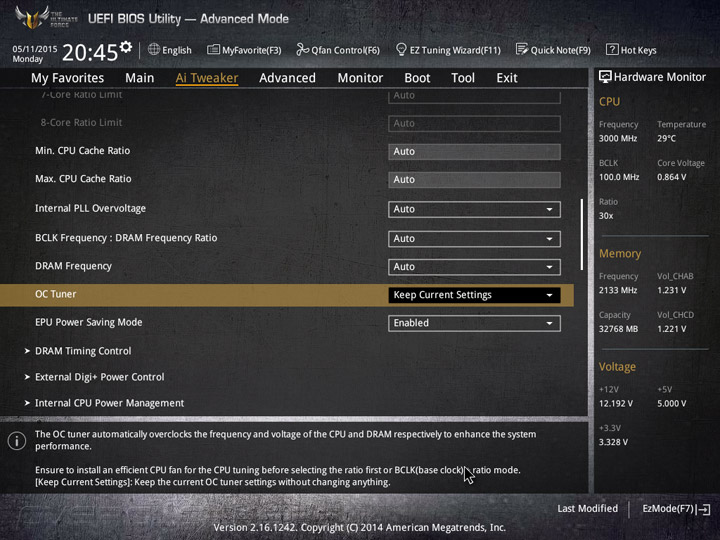The image size is (720, 540).
Task: Open Internal PLL Overvoltage dropdown
Action: (x=474, y=209)
